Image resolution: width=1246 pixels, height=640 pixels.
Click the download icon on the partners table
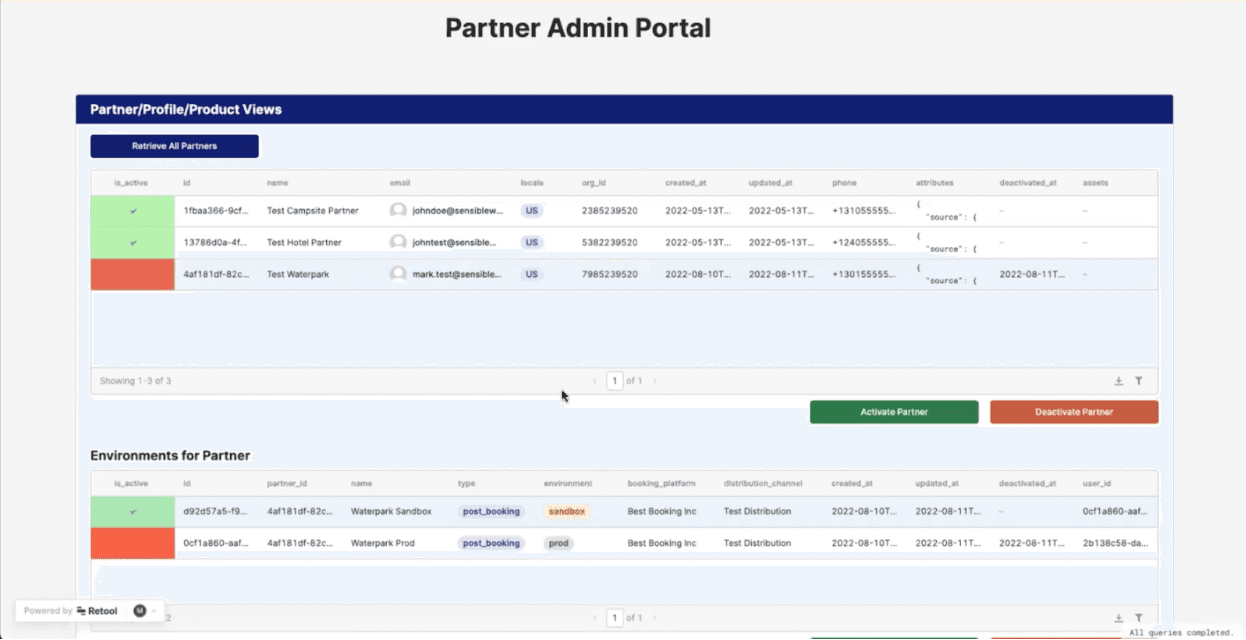tap(1118, 380)
